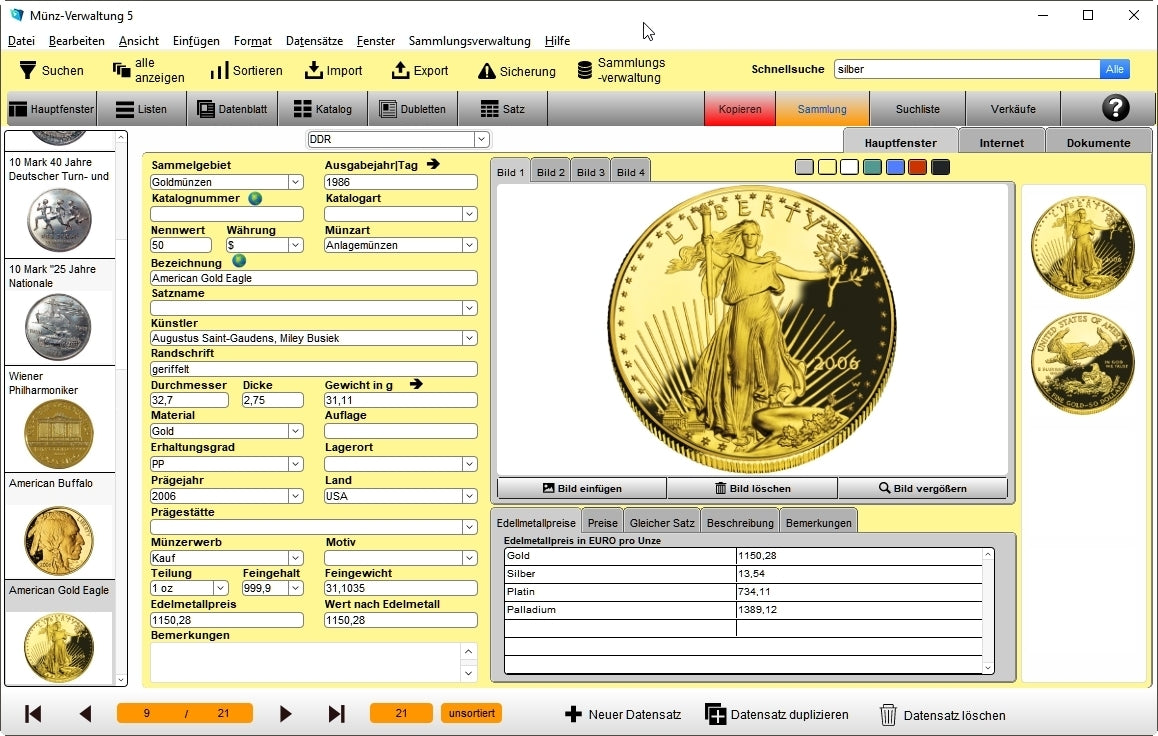Click the Suchen funnel icon

coord(28,71)
